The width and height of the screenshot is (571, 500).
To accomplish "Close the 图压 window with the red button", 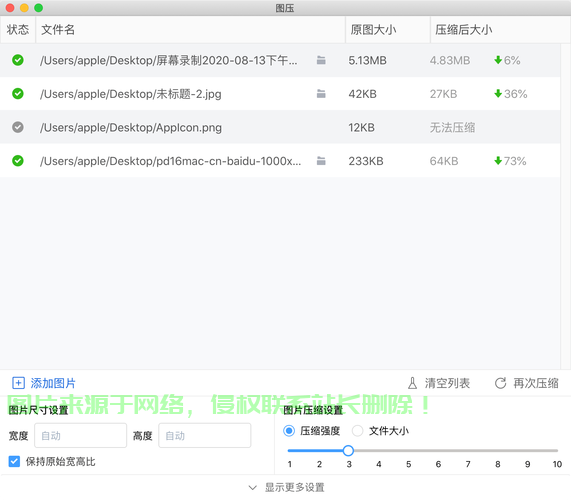I will point(10,8).
